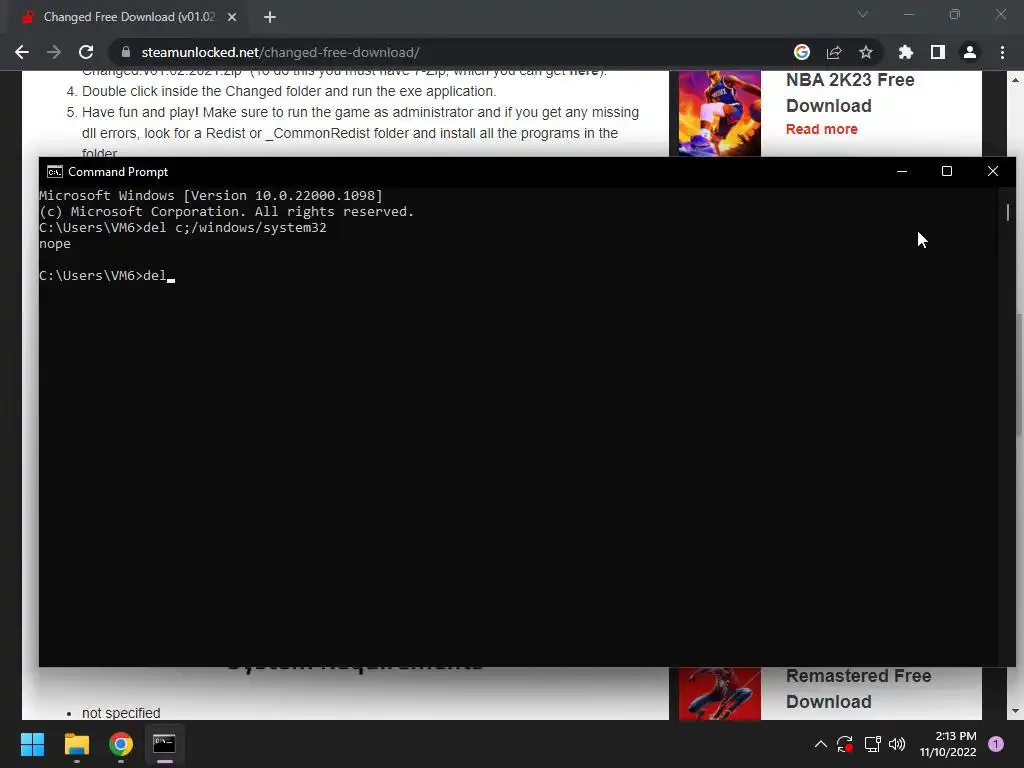1024x768 pixels.
Task: Switch to Chrome from the taskbar
Action: click(121, 744)
